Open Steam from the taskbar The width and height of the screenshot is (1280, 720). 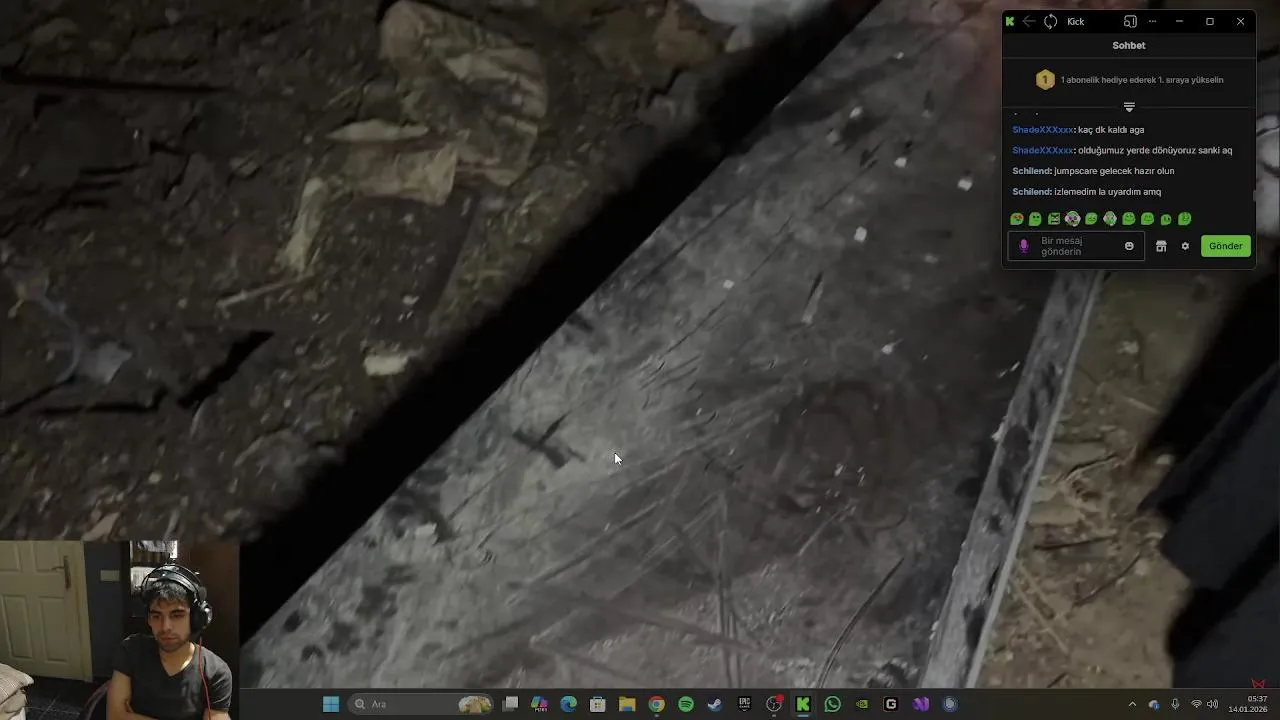pos(715,704)
